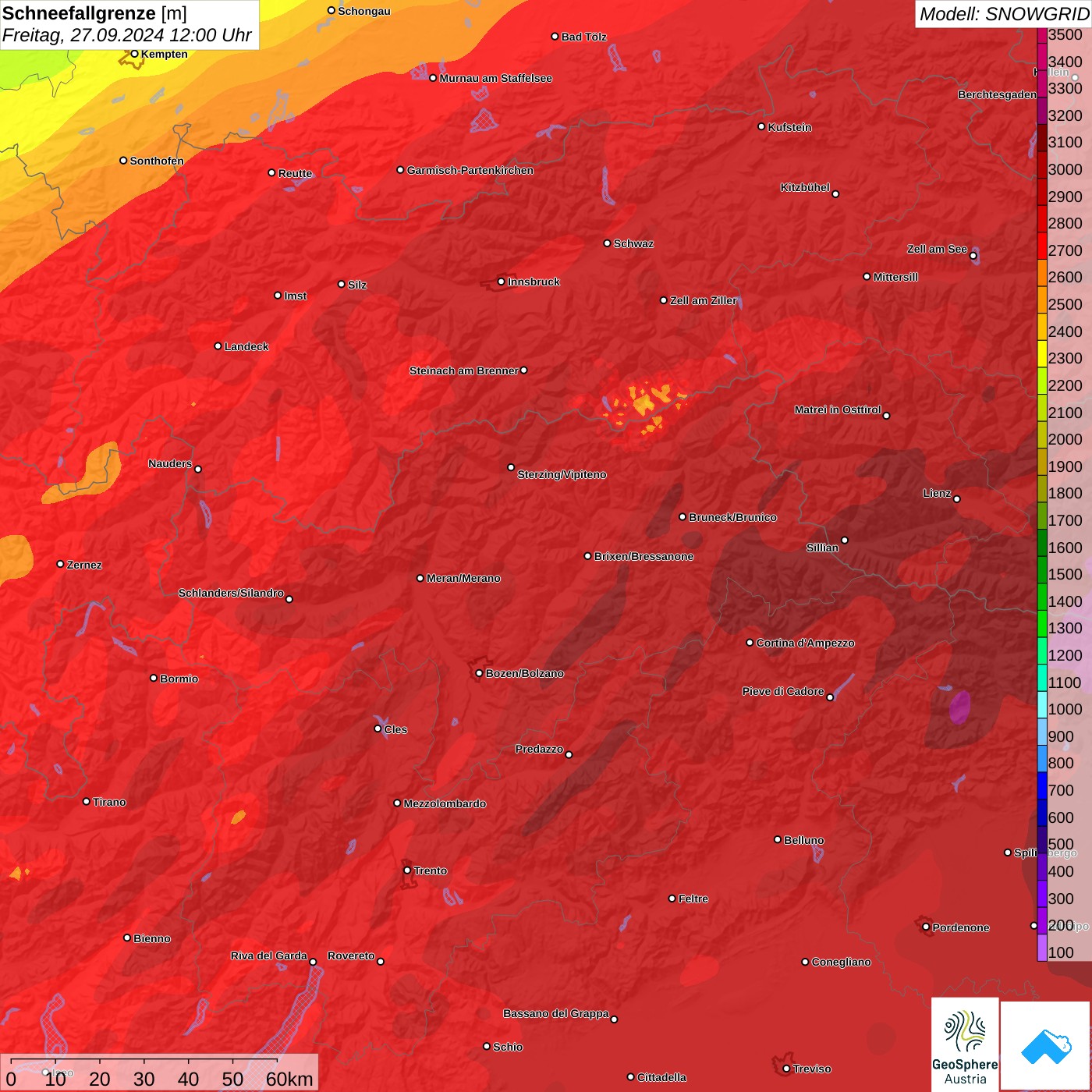Click the Sillian label
The image size is (1092, 1092).
[x=823, y=548]
